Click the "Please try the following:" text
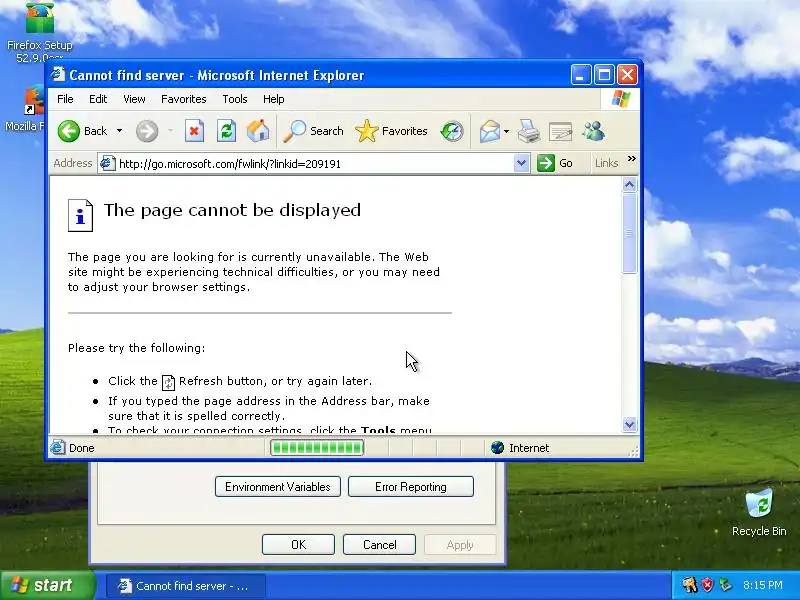 pos(136,348)
